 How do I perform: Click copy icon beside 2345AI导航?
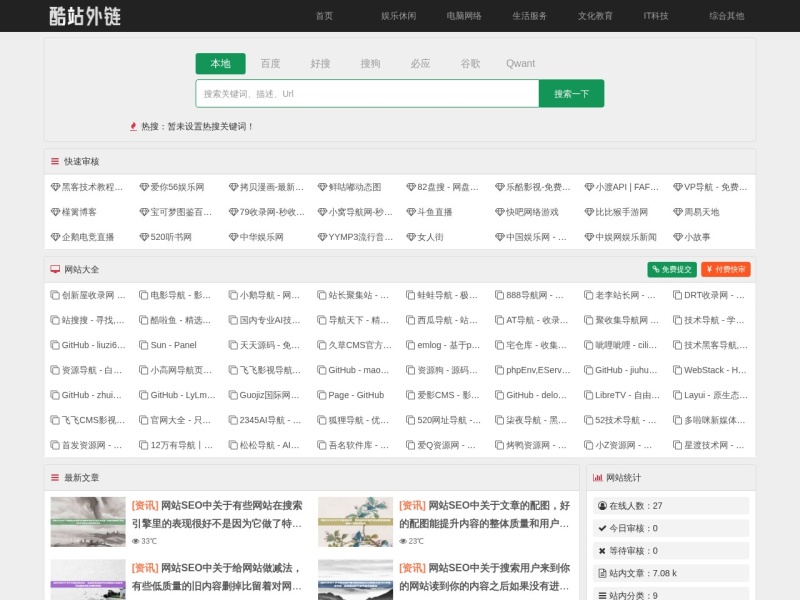tap(233, 420)
